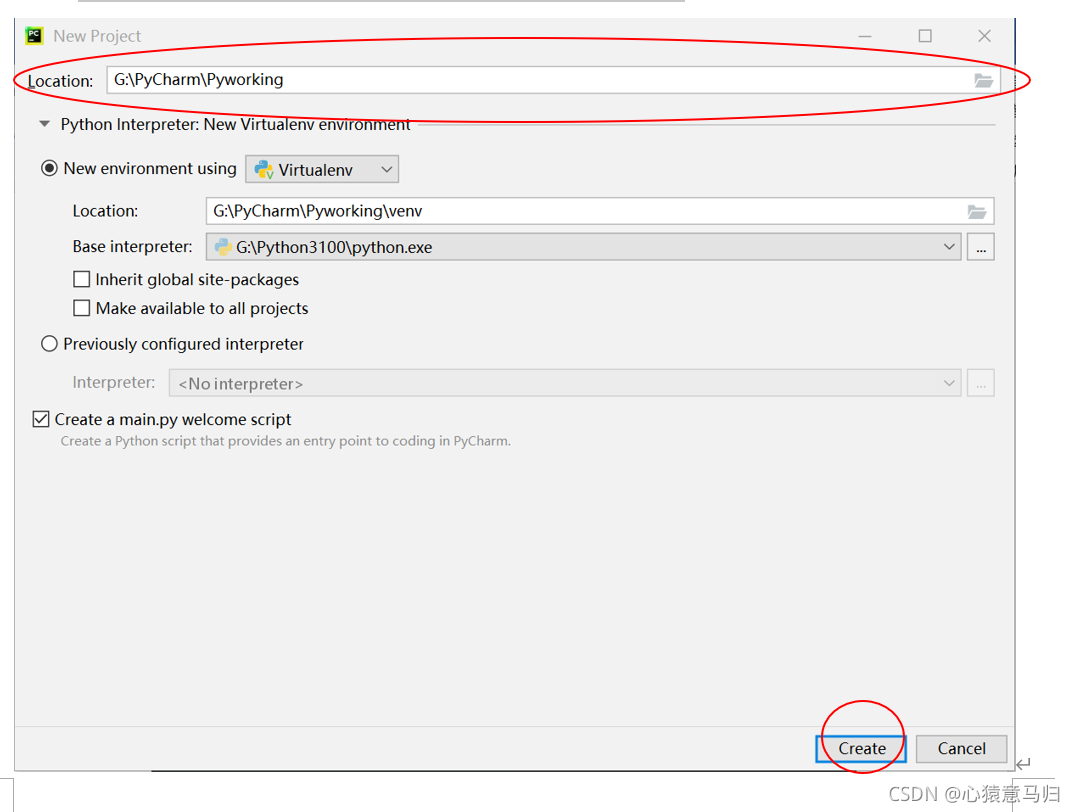Click the Cancel button
The width and height of the screenshot is (1075, 812).
coord(961,748)
